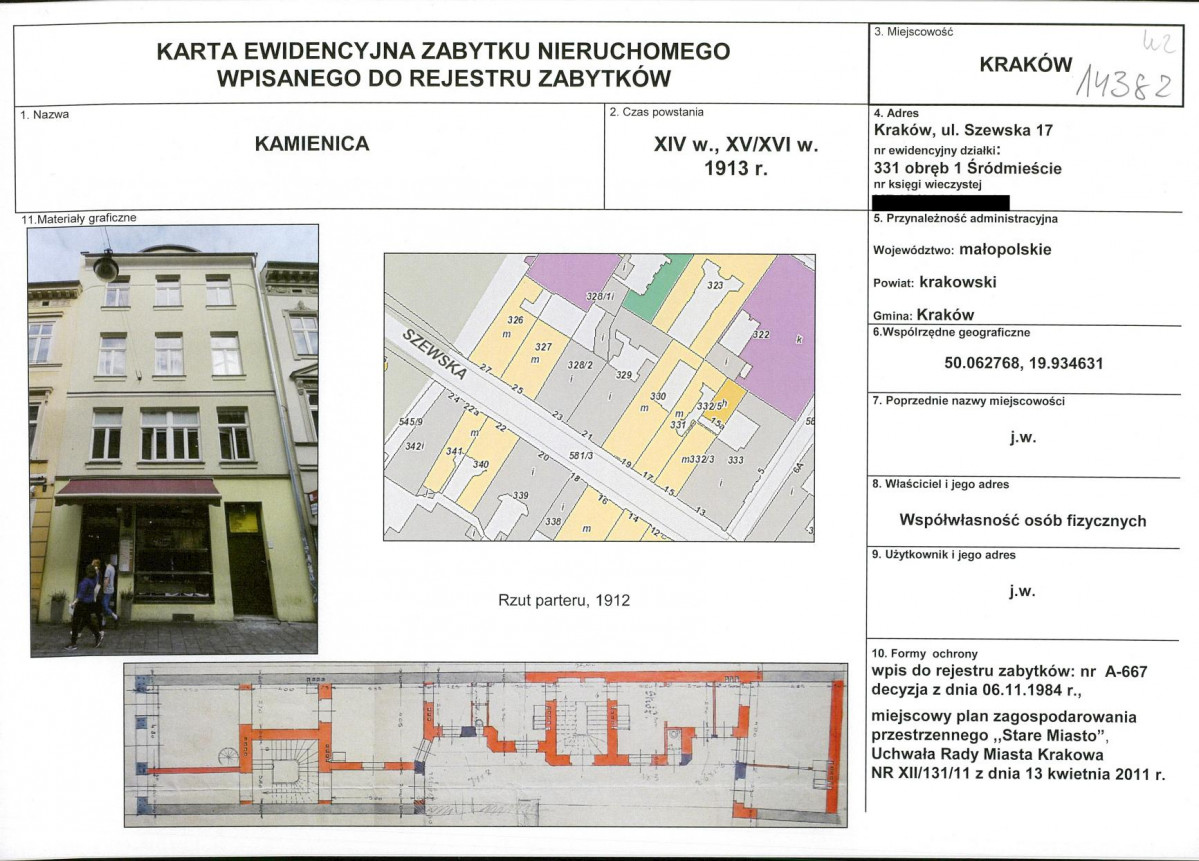Click the line 'Uchwała Rady Miasta Krakowa'
Image resolution: width=1199 pixels, height=861 pixels.
pos(985,755)
